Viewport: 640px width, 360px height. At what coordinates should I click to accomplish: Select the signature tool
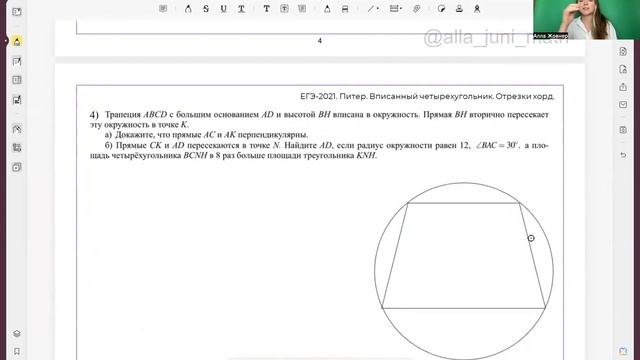click(x=477, y=9)
